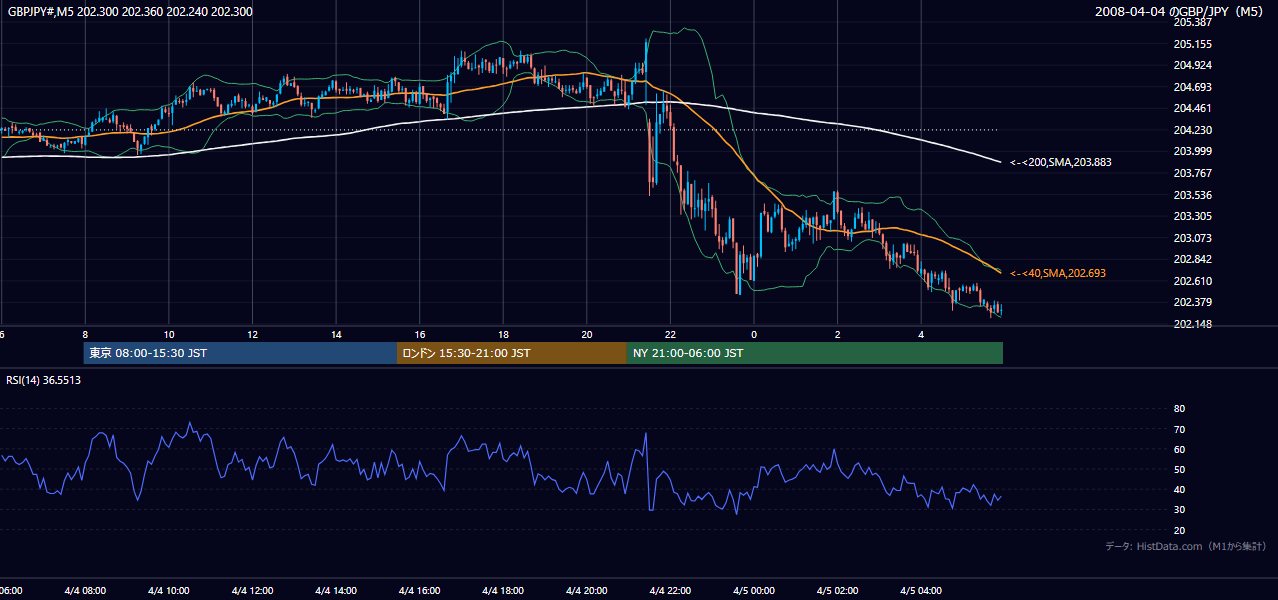Viewport: 1278px width, 600px height.
Task: Click the HistData.com data source credit
Action: coord(1186,546)
